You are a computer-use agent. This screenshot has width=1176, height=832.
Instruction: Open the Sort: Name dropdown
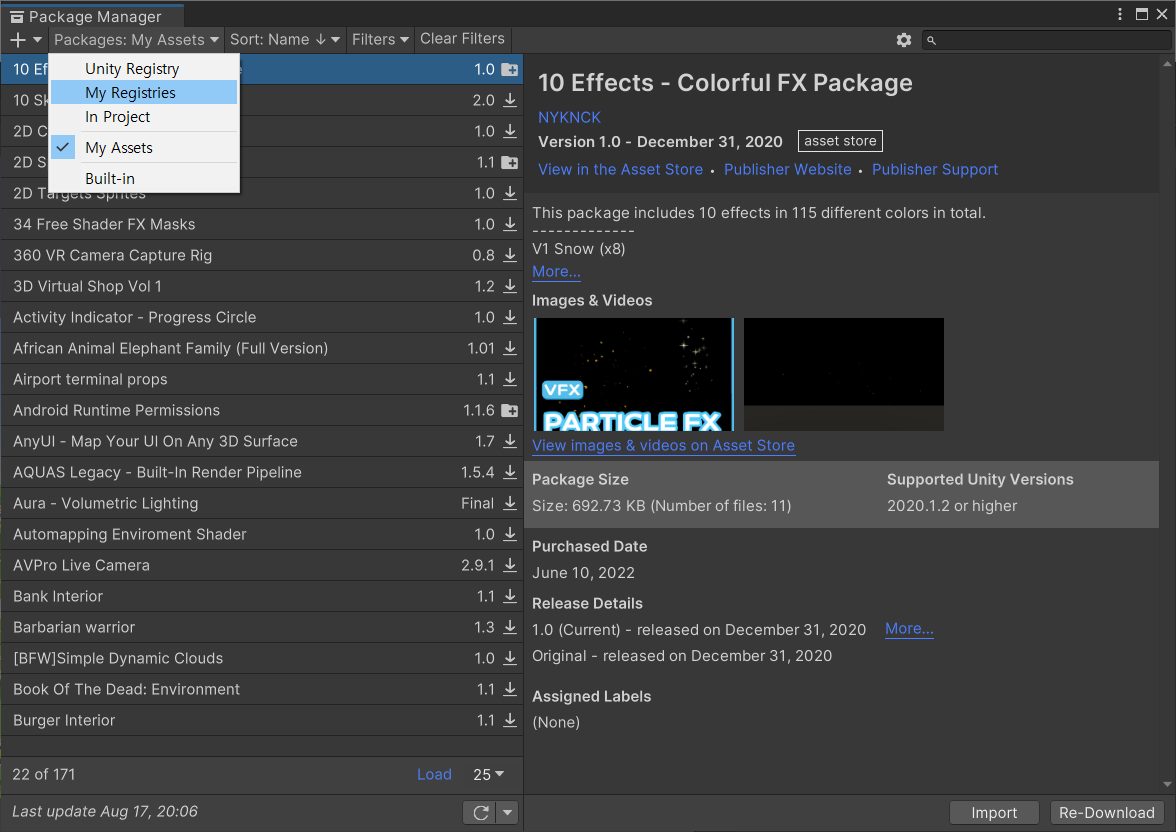pos(284,39)
